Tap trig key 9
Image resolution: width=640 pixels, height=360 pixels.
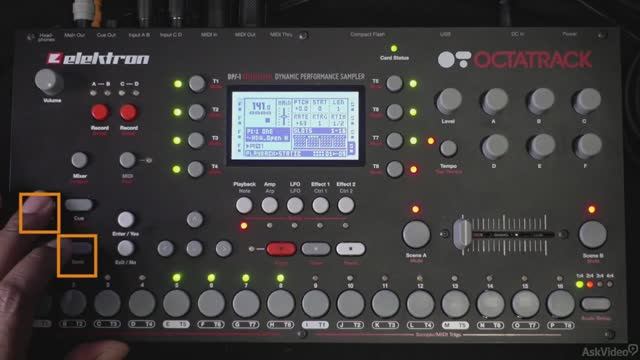[315, 303]
